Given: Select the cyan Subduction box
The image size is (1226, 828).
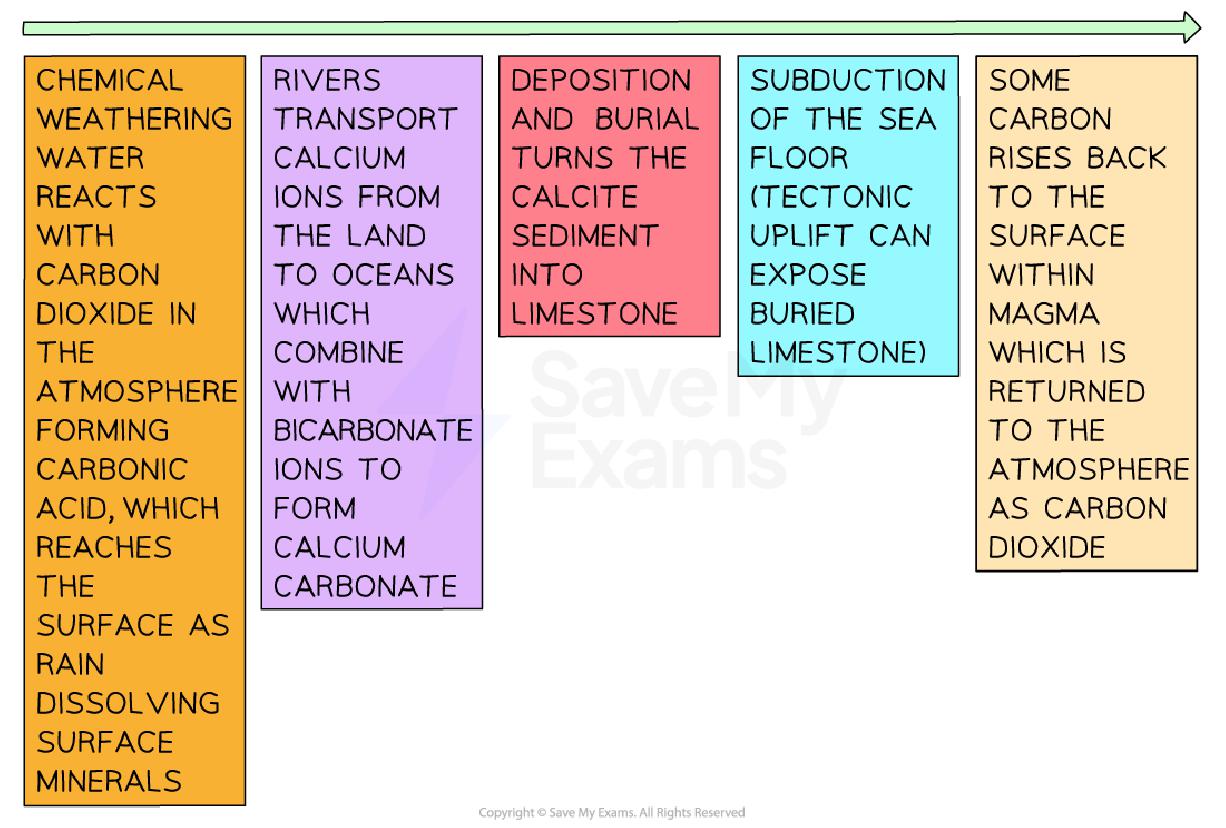Looking at the screenshot, I should pyautogui.click(x=848, y=216).
